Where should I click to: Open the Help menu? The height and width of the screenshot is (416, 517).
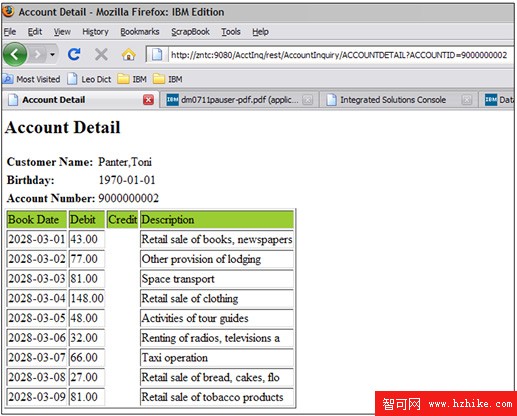point(260,32)
